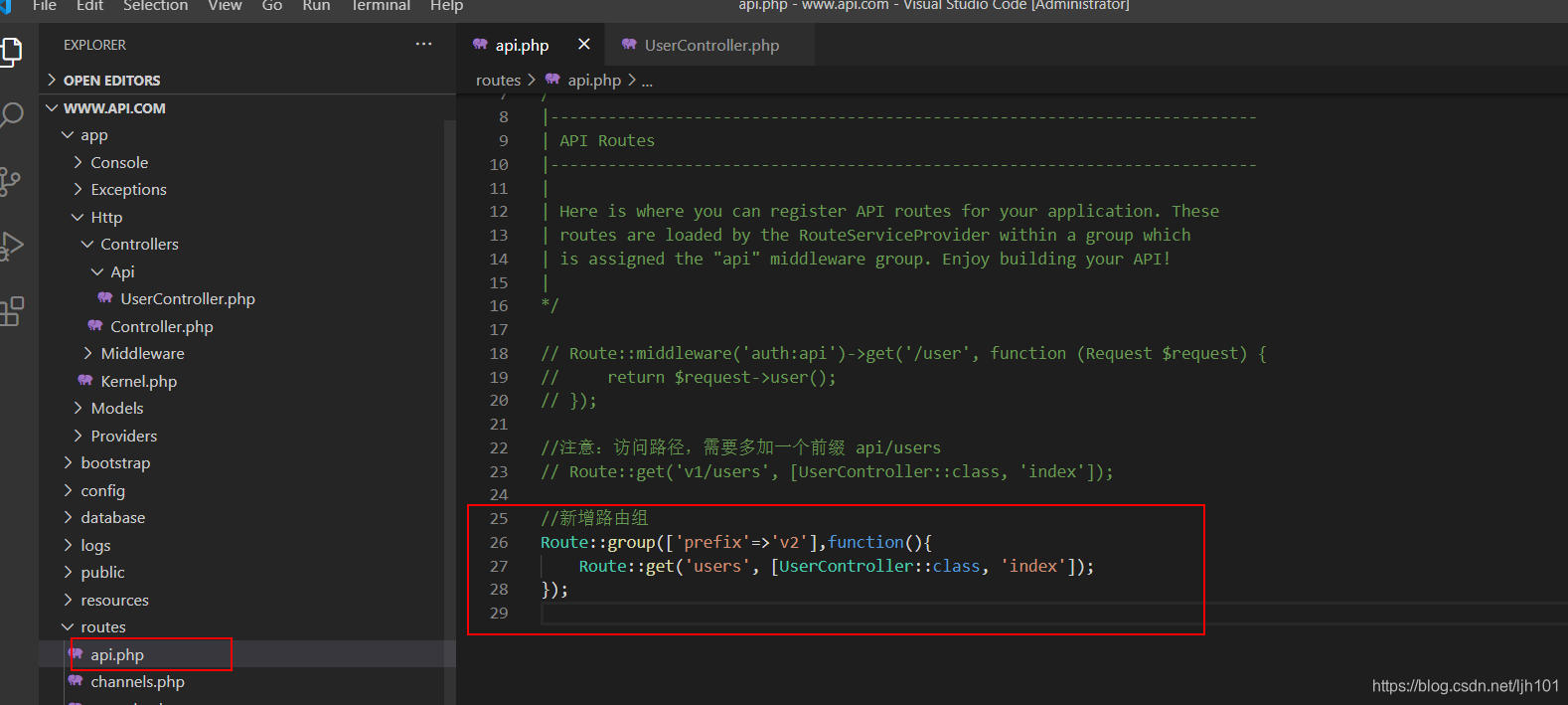Open Explorer more actions ellipsis menu
The image size is (1568, 705).
point(424,45)
